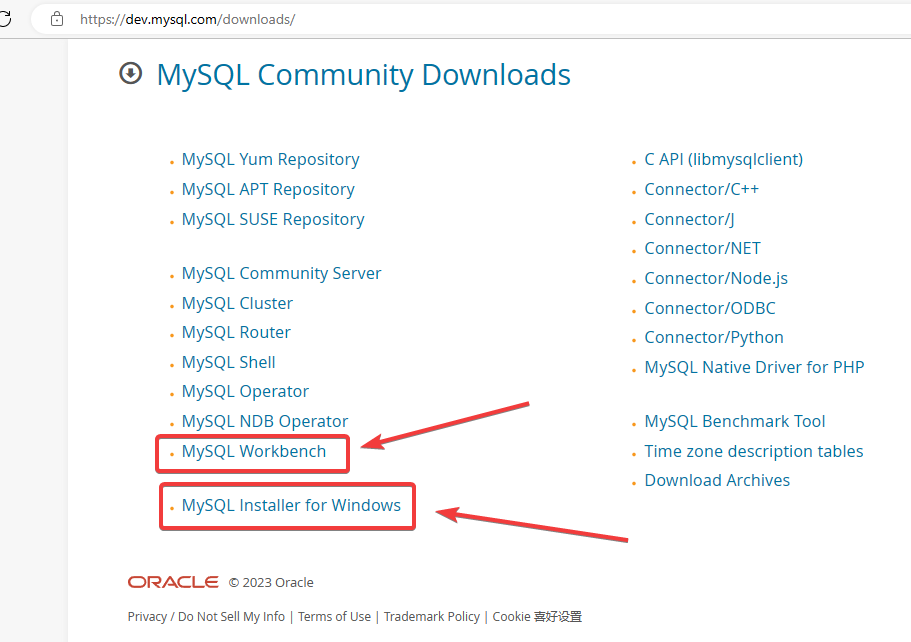Viewport: 911px width, 642px height.
Task: Open MySQL Router downloads
Action: pyautogui.click(x=236, y=332)
